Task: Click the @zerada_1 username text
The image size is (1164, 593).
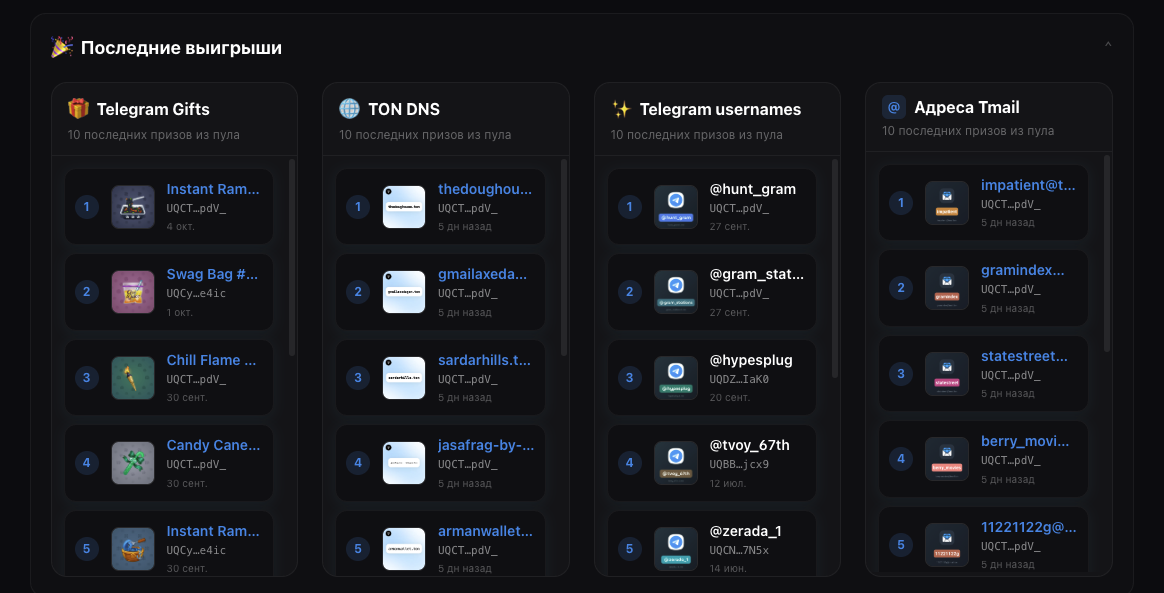Action: (745, 531)
